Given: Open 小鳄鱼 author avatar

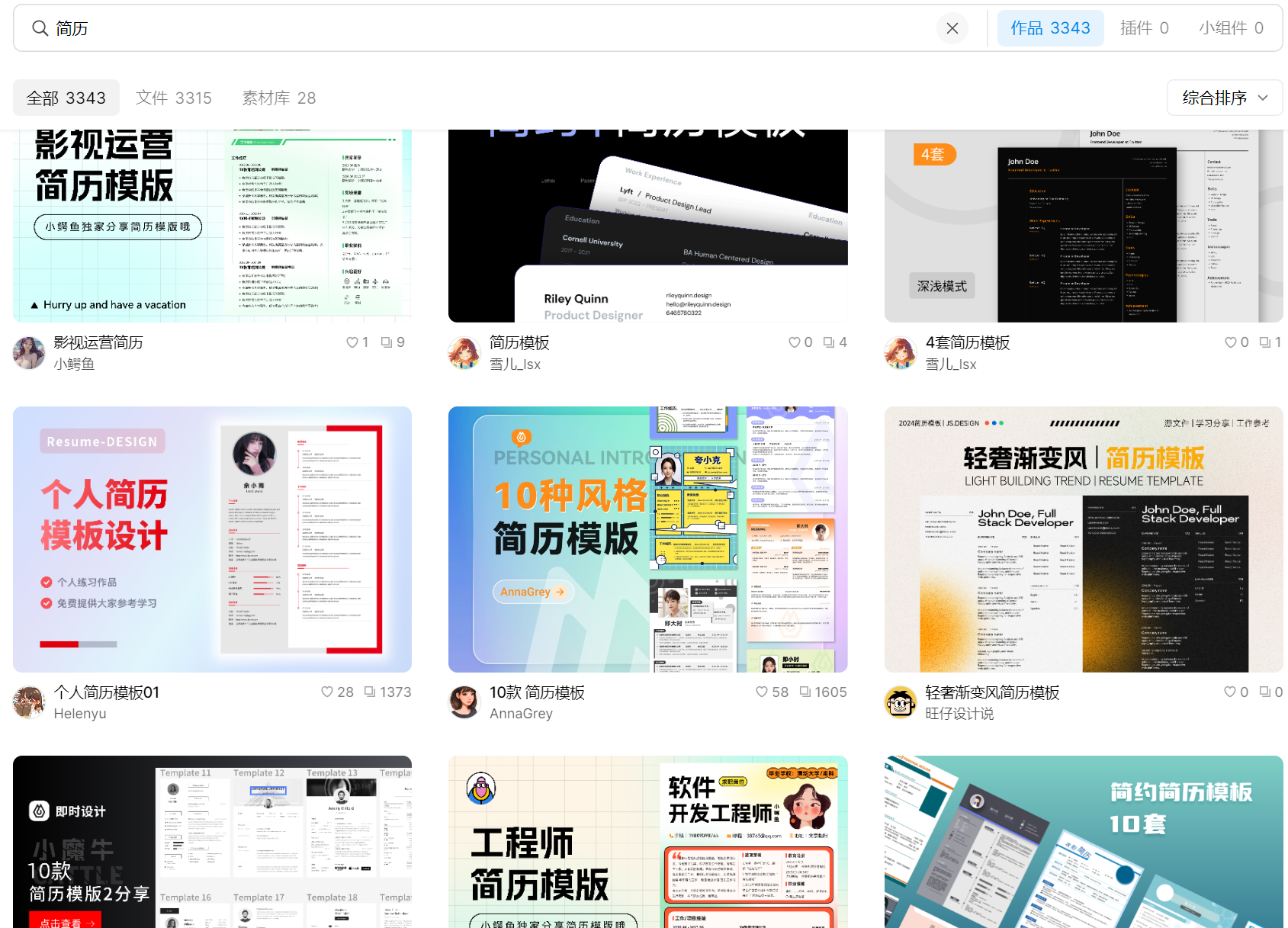Looking at the screenshot, I should point(29,353).
